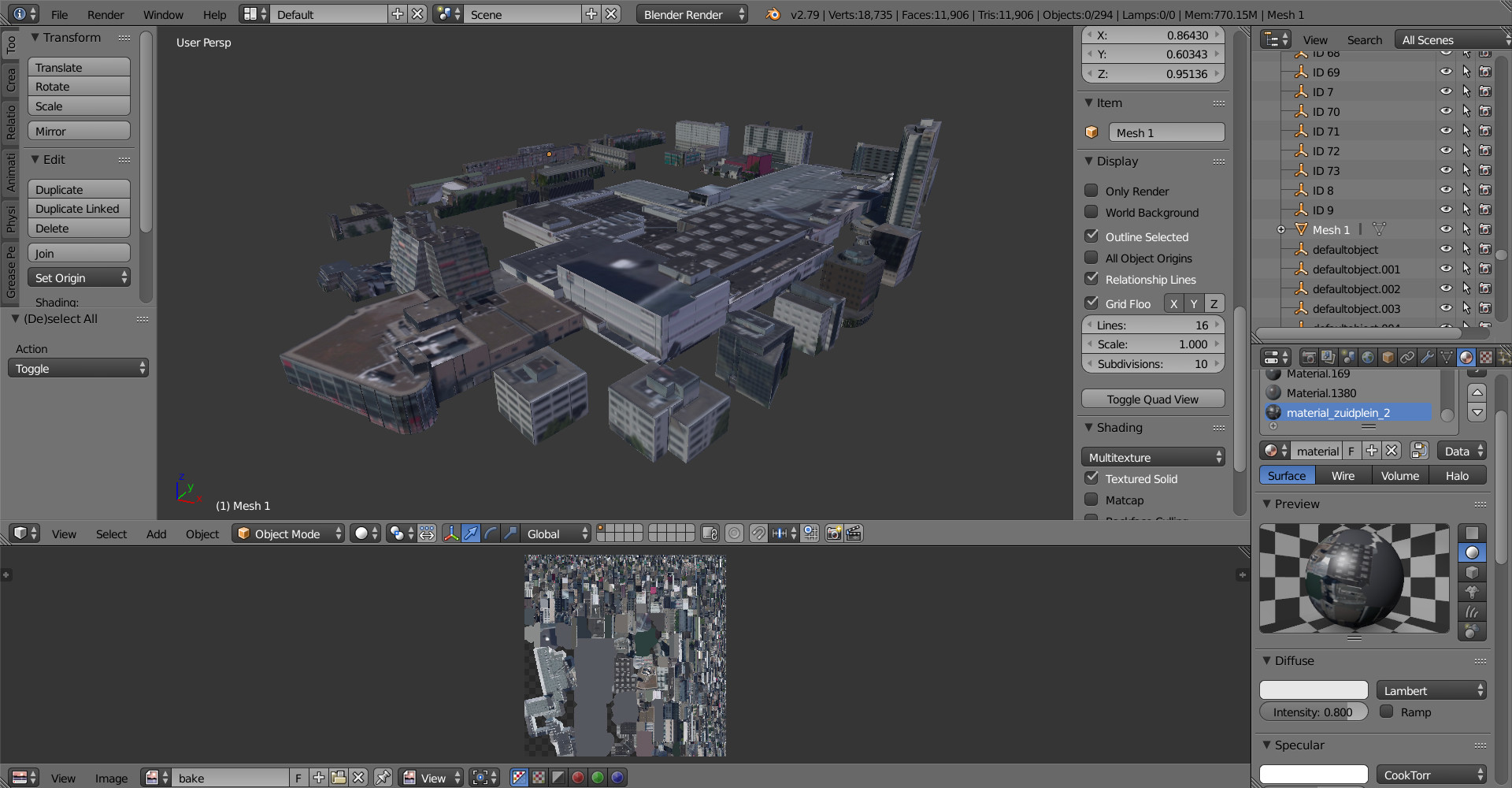Click OpenGL render image camera icon
This screenshot has height=788, width=1512.
click(834, 533)
